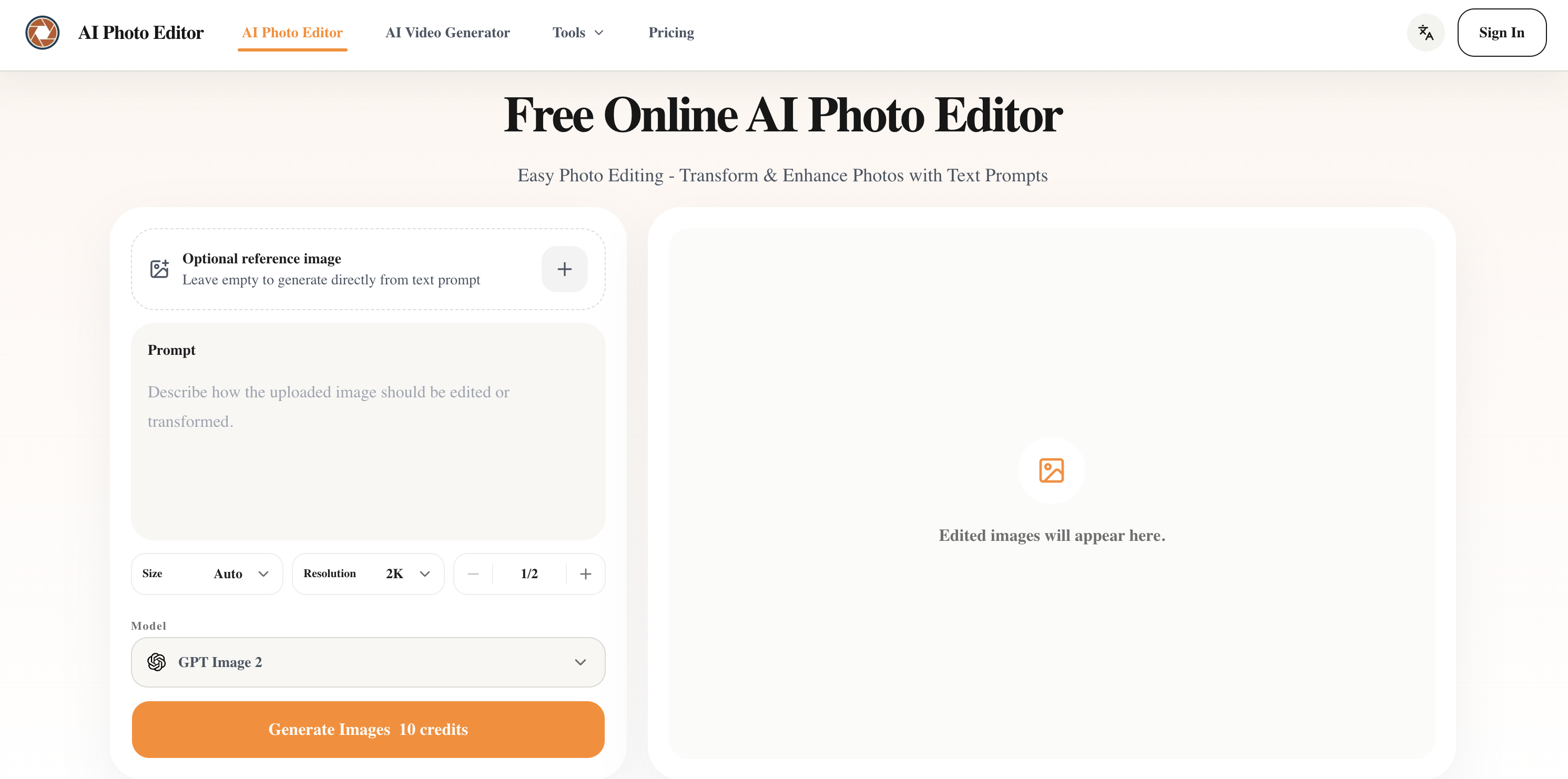Click the 'Free Online AI Photo Editor' heading

[x=783, y=115]
